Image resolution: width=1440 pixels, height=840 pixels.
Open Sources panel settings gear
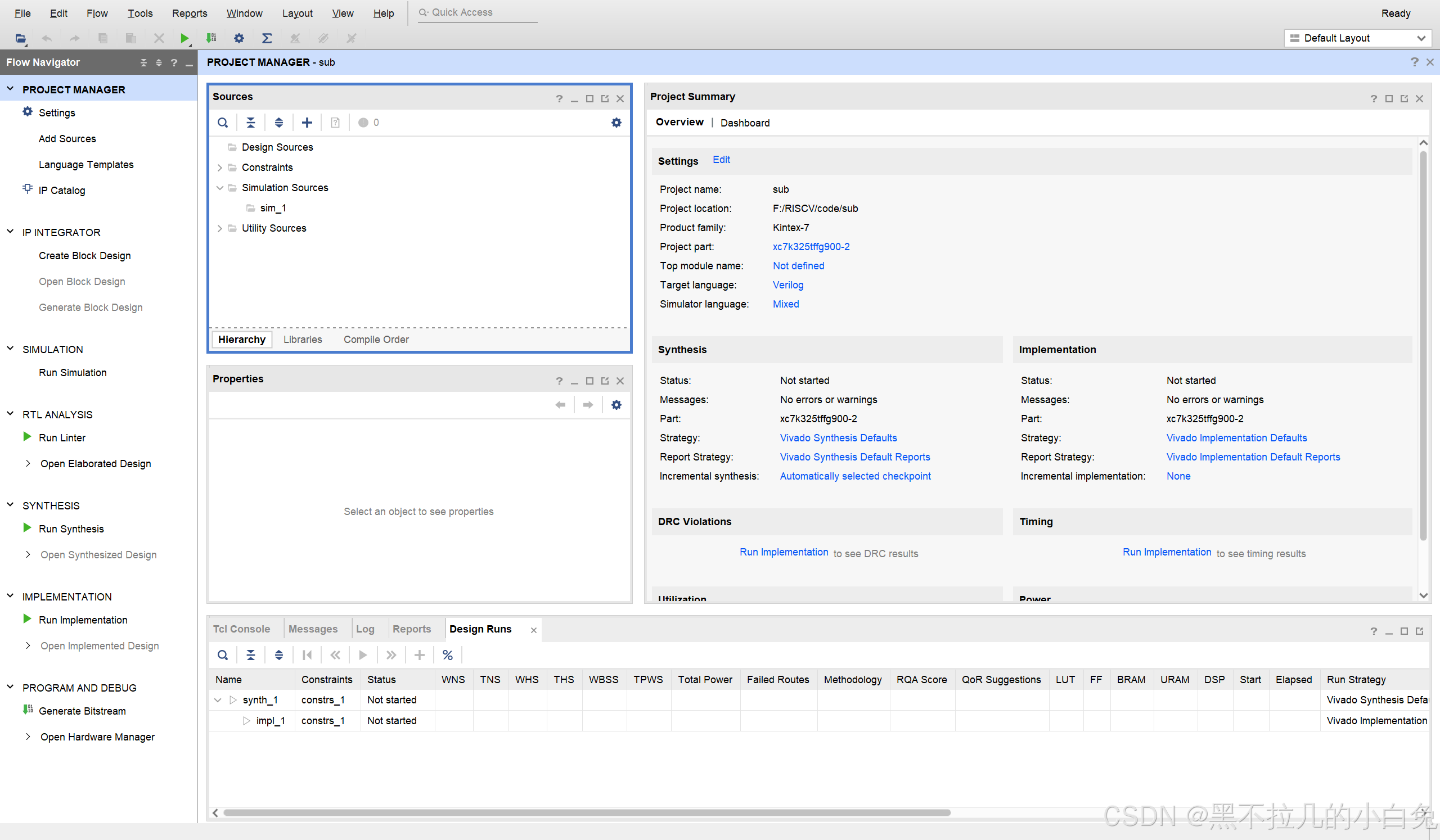click(616, 123)
